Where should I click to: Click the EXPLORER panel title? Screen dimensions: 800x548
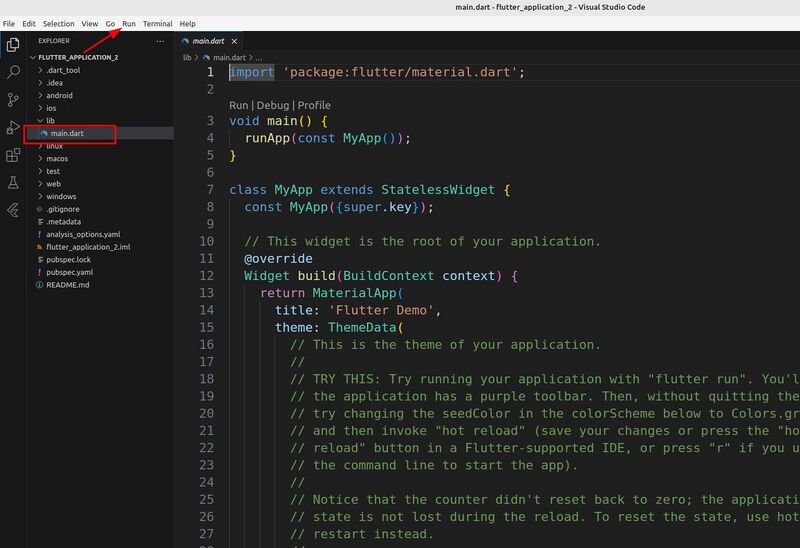tap(54, 41)
